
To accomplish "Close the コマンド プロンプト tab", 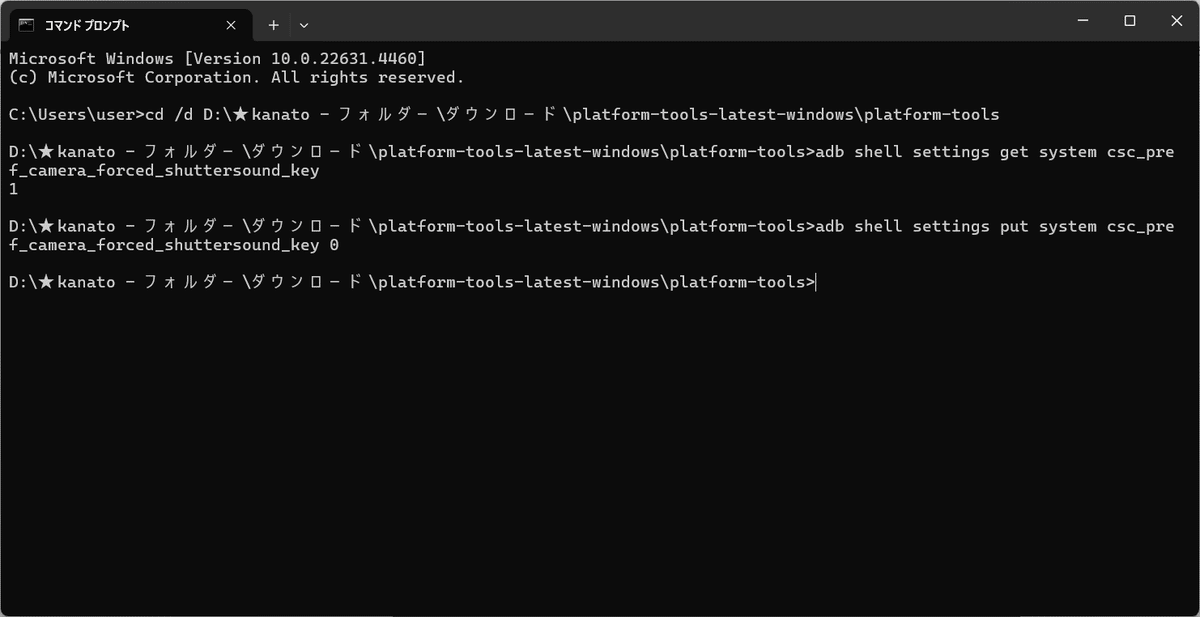I will point(229,24).
